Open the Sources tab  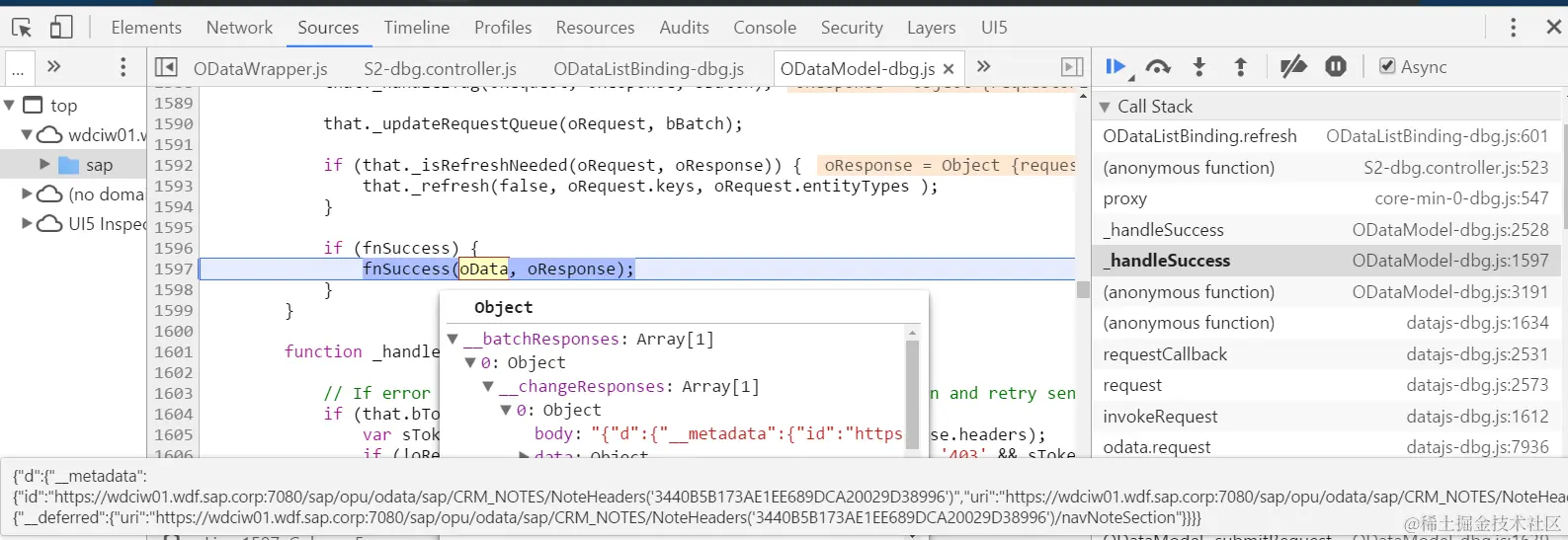(x=328, y=28)
